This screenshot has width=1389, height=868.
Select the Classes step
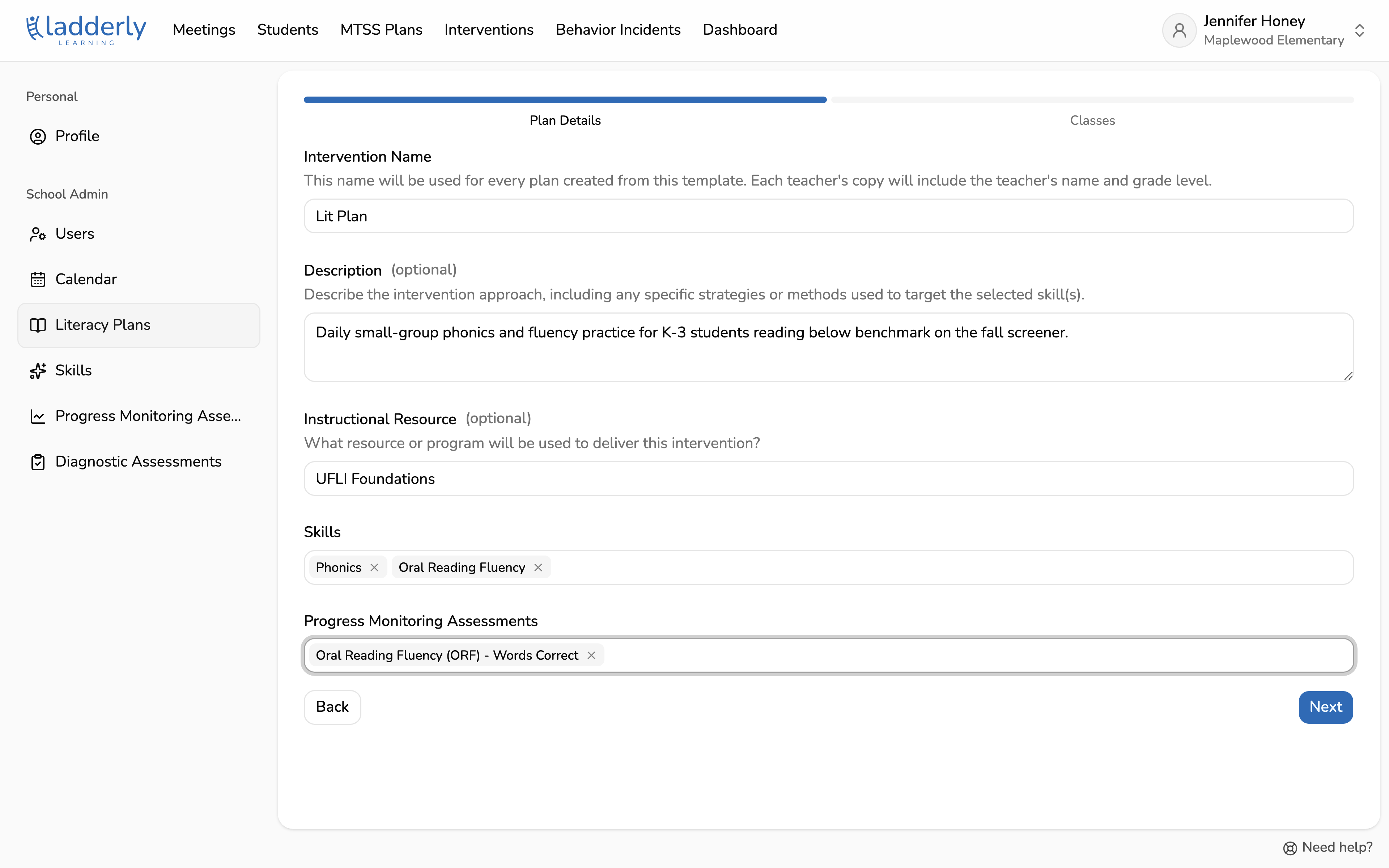pos(1092,120)
